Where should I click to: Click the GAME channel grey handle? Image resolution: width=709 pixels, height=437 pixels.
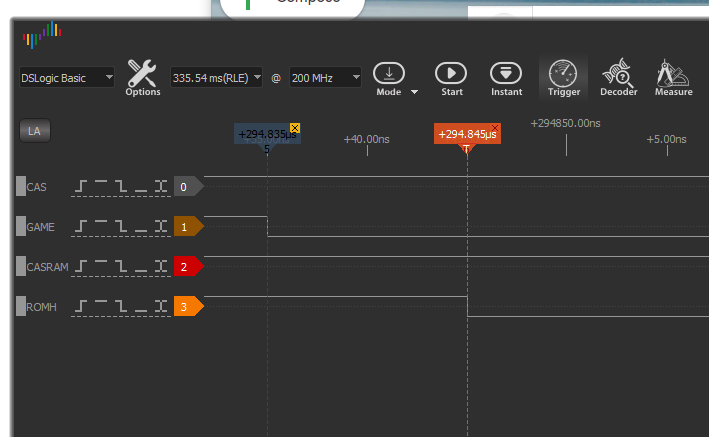21,226
